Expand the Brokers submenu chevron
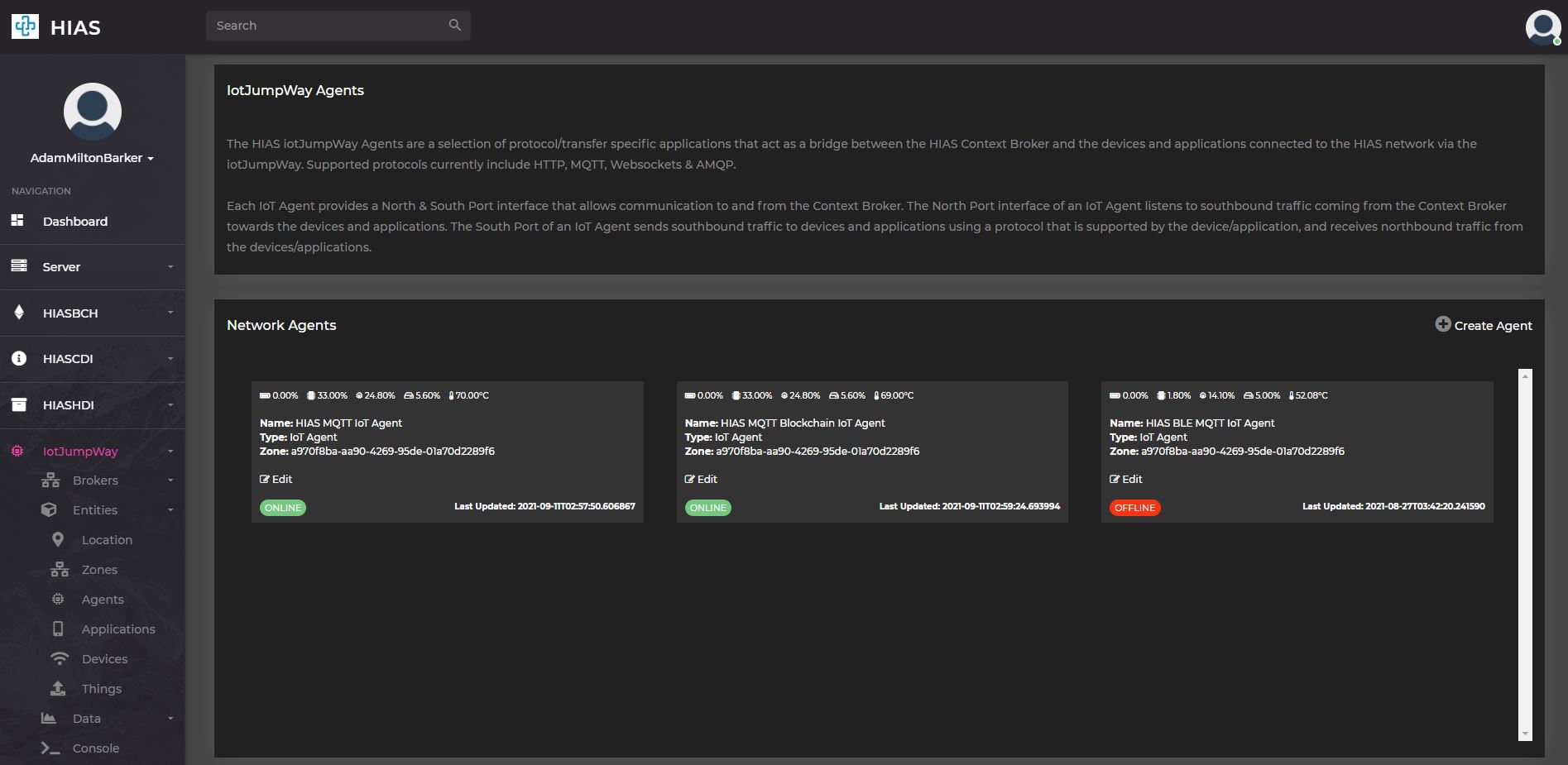1568x765 pixels. click(170, 480)
